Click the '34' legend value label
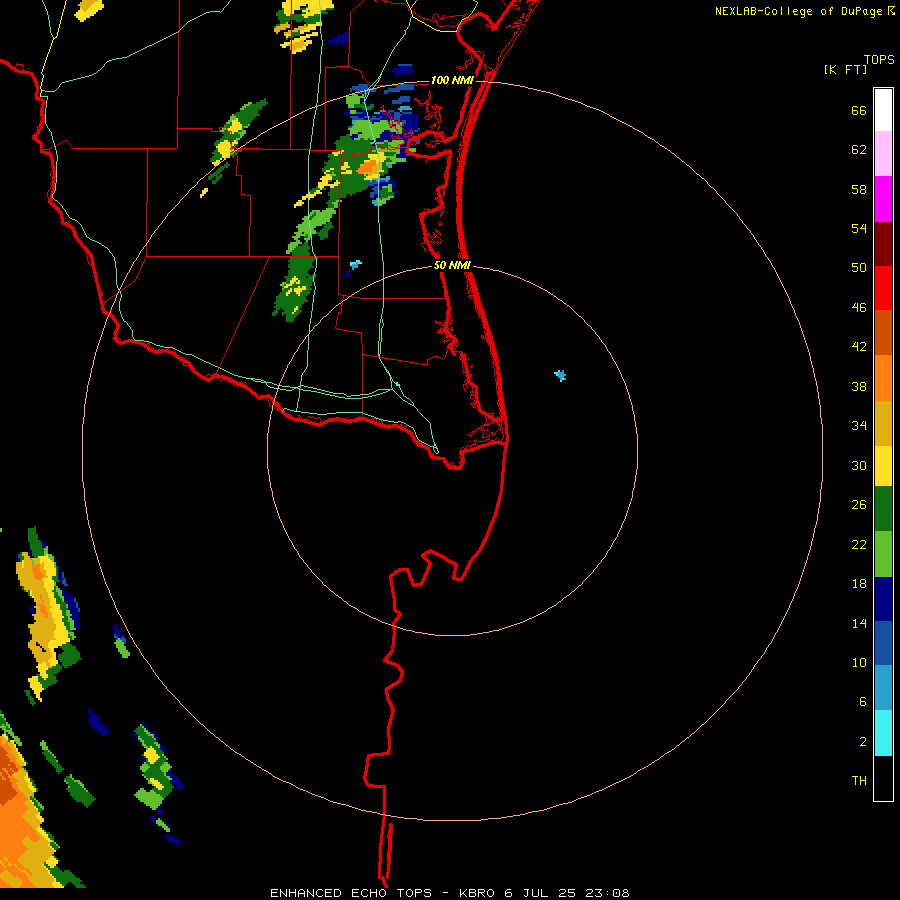Image resolution: width=900 pixels, height=900 pixels. [x=859, y=426]
